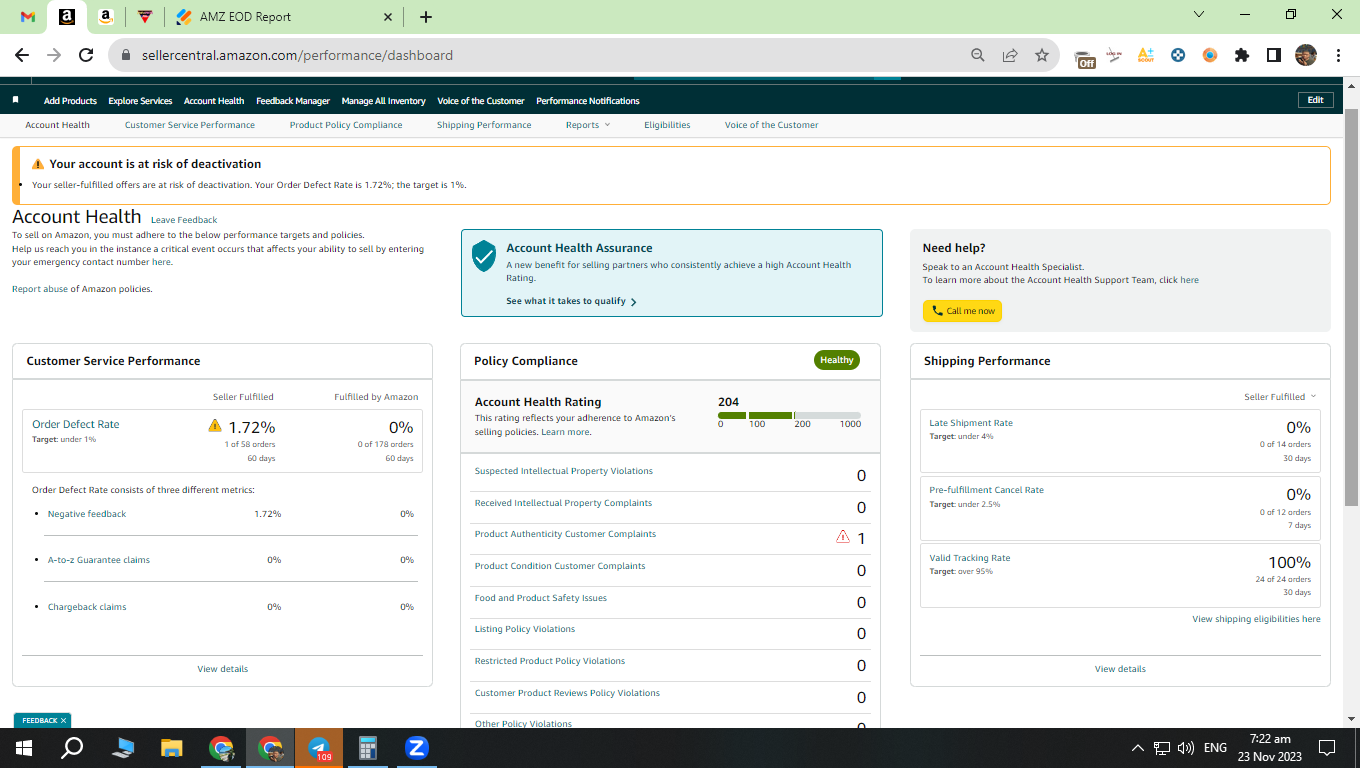Screen dimensions: 1360x768
Task: Open Product Authenticity Customer Complaints
Action: tap(566, 534)
